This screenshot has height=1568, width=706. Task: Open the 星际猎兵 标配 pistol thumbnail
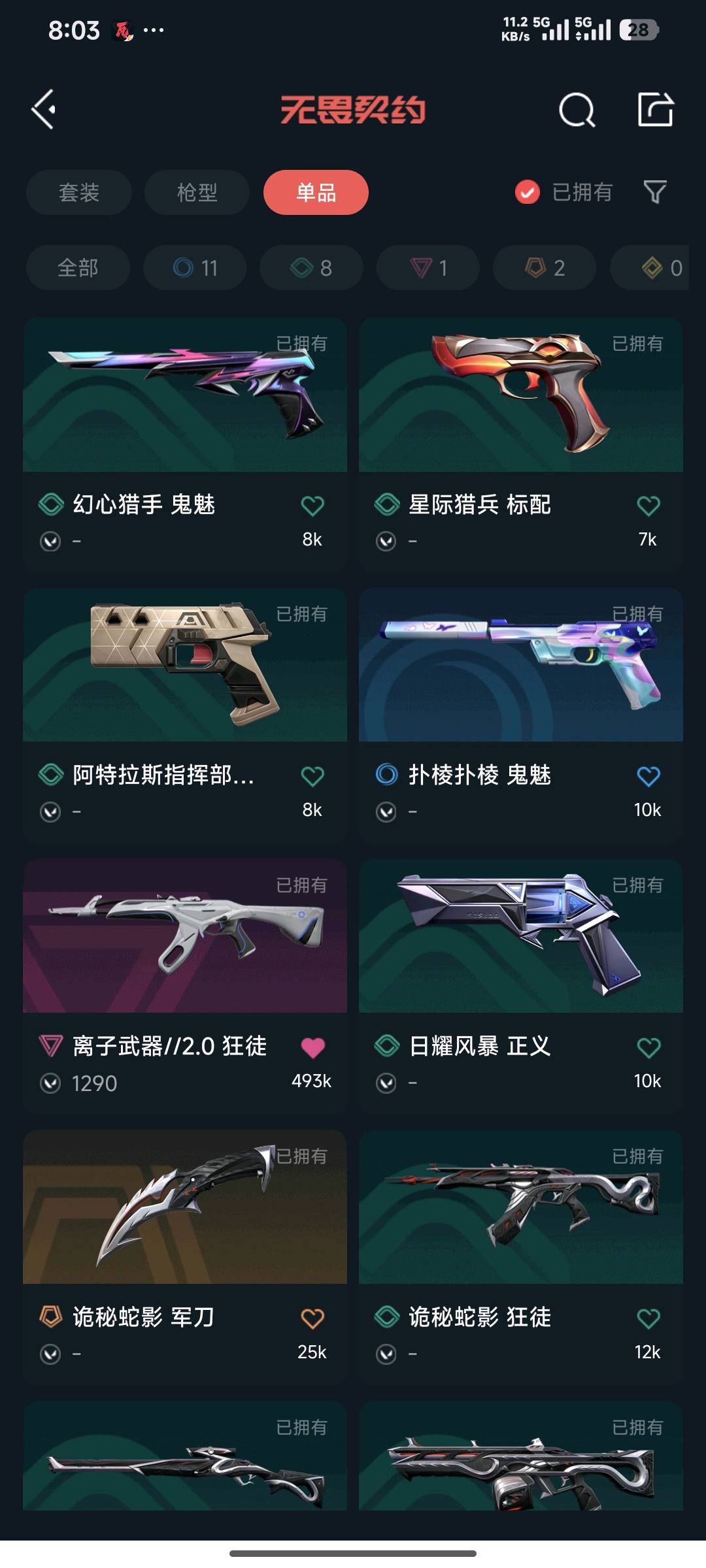521,395
